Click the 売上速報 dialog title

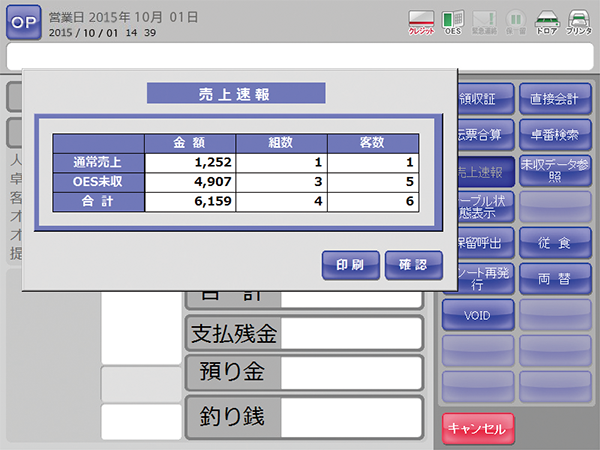coord(236,93)
